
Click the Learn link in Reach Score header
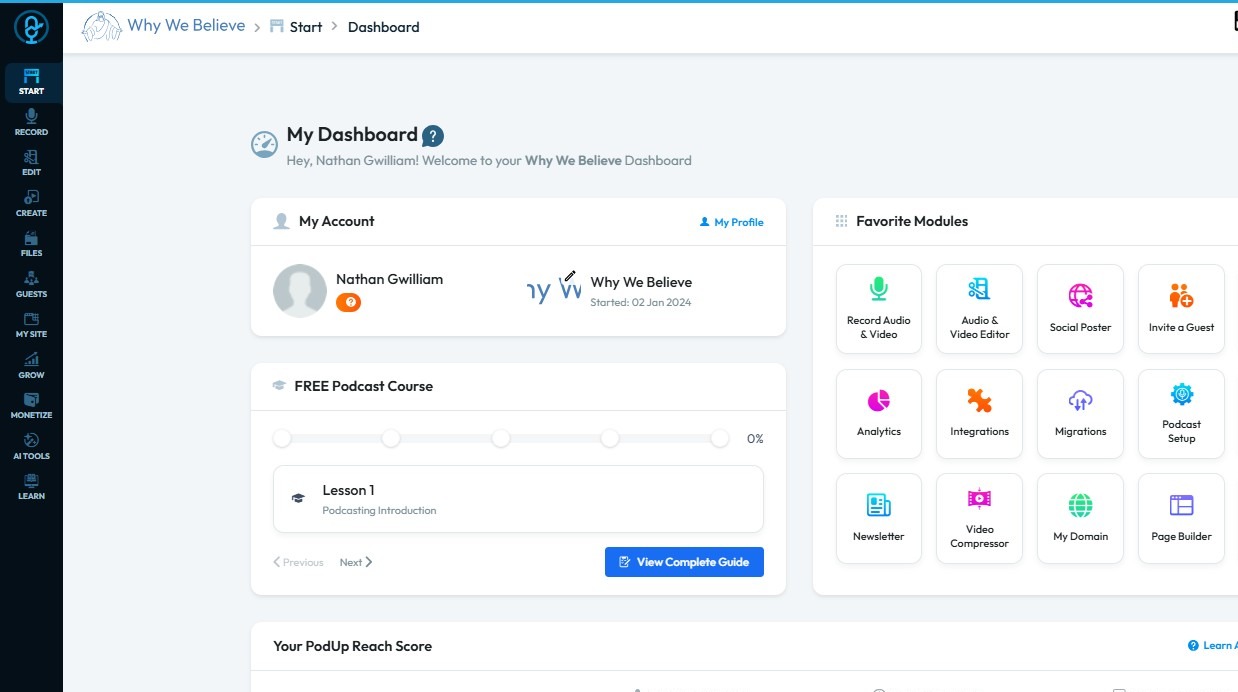[1212, 646]
